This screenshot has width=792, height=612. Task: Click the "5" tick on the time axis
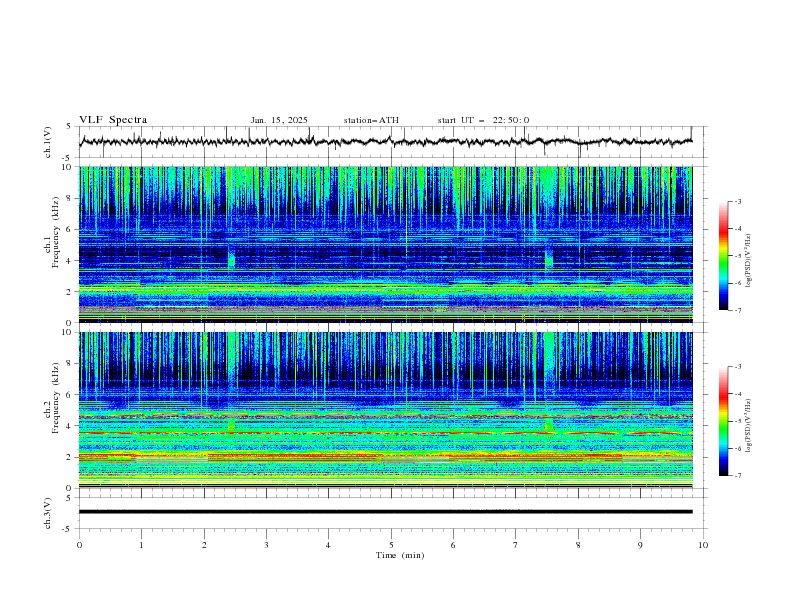[x=391, y=545]
